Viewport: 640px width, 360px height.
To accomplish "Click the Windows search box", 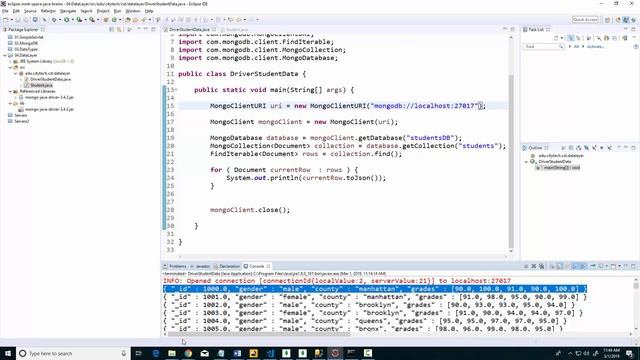I will coord(73,353).
